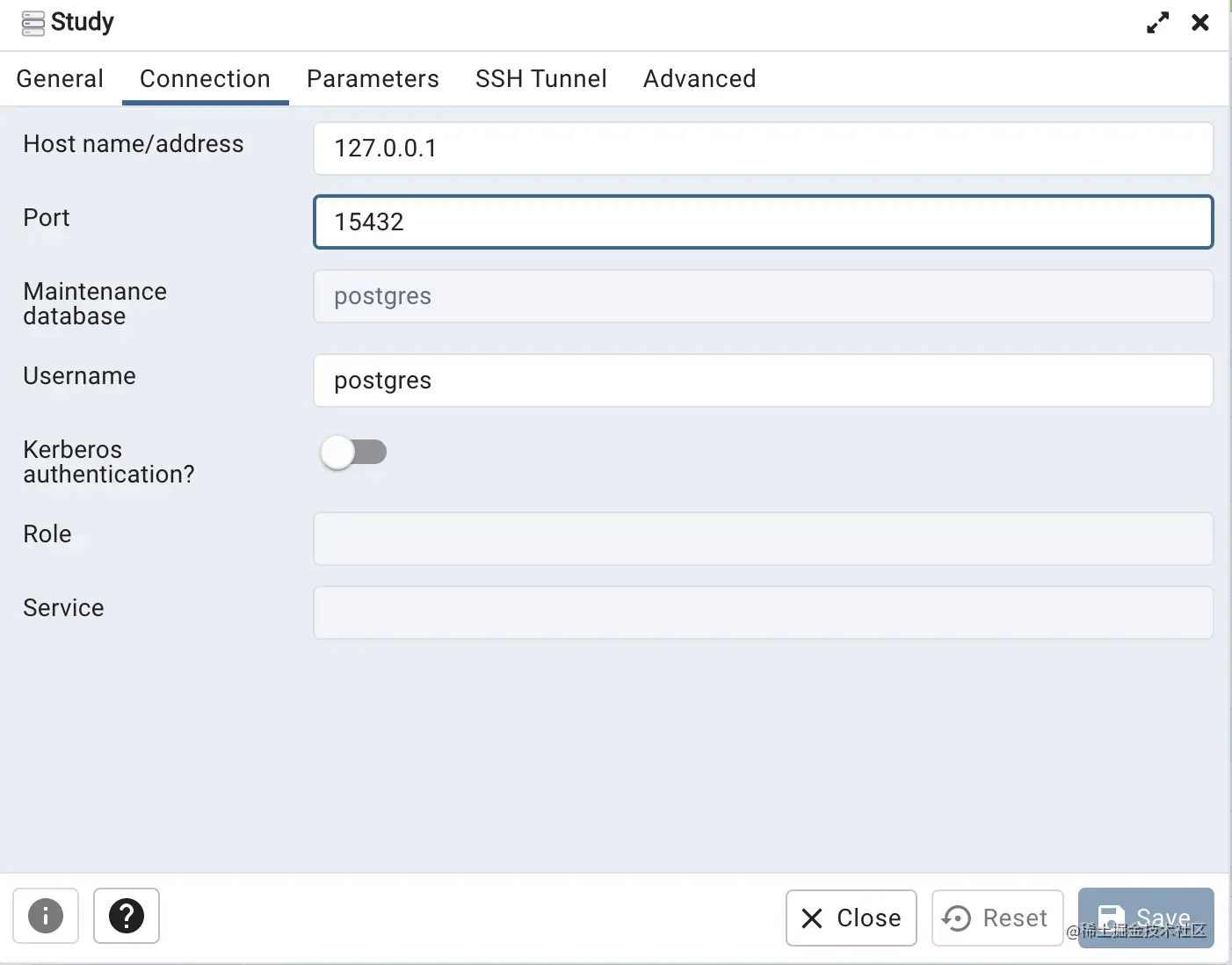Toggle the Kerberos authentication switch
Screen dimensions: 1232x965
point(353,453)
